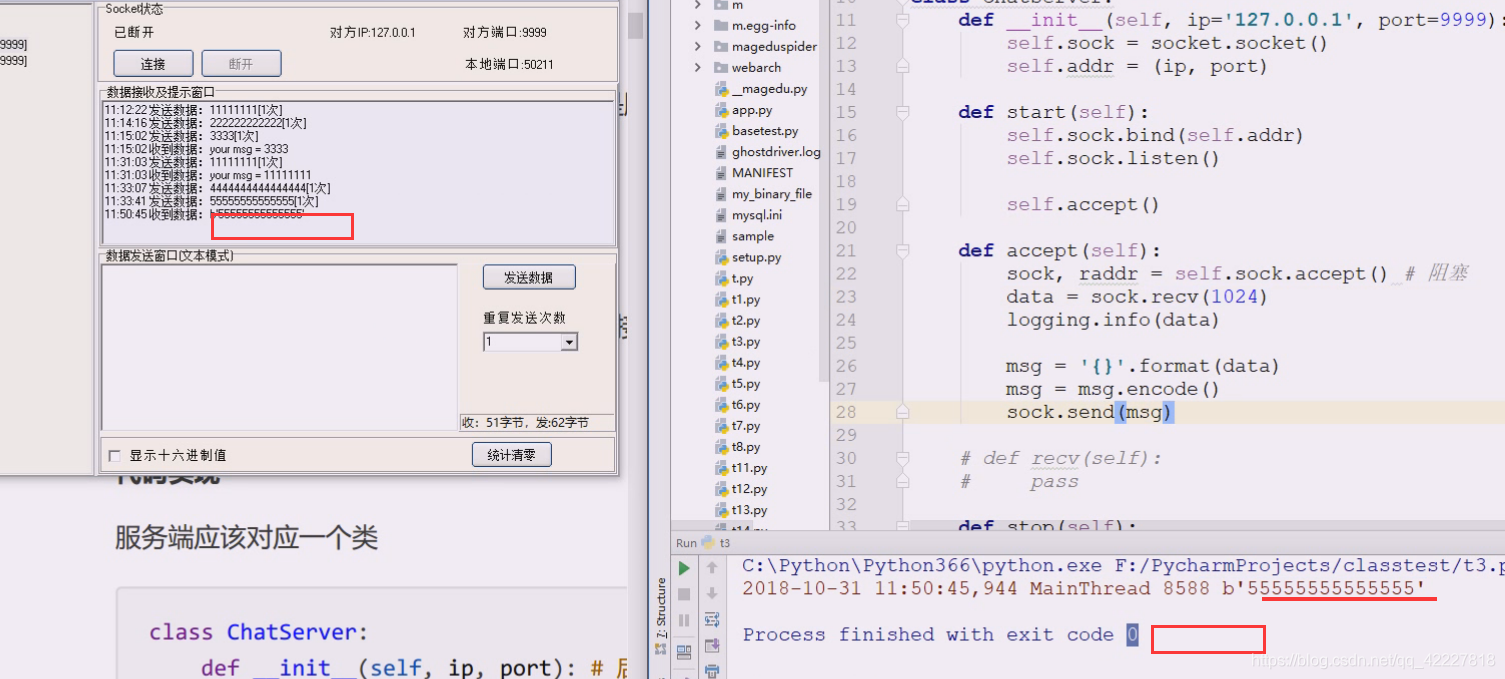
Task: Click the 断开 disconnect button
Action: [x=241, y=64]
